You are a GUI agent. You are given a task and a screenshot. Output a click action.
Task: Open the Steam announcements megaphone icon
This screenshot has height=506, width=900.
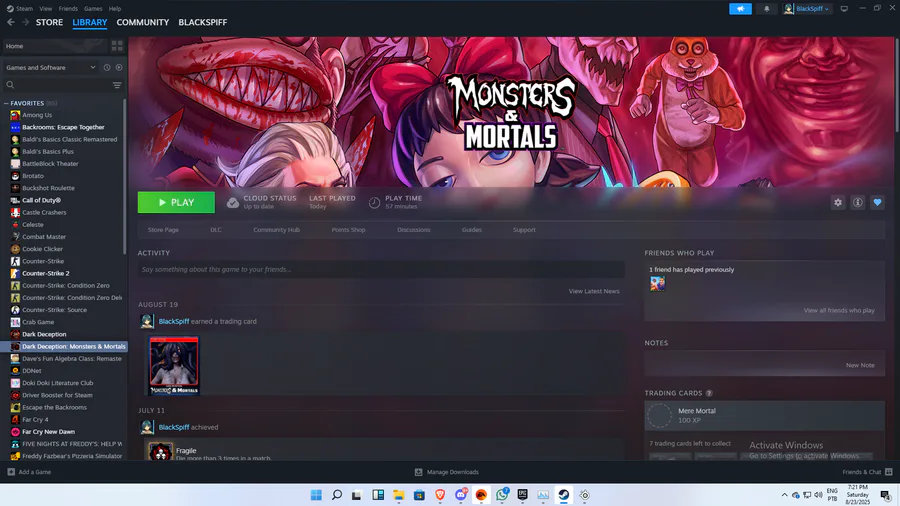pyautogui.click(x=740, y=9)
